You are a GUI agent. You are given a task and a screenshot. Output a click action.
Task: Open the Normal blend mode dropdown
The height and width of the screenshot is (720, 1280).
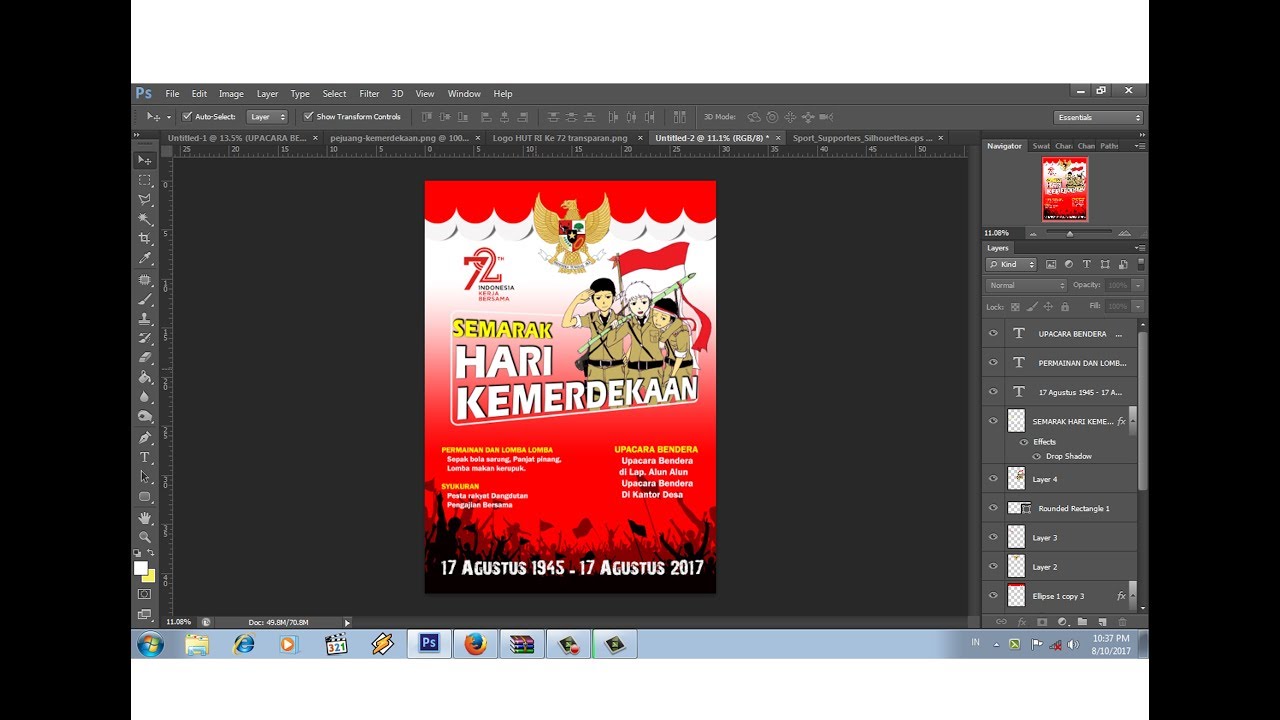coord(1027,285)
